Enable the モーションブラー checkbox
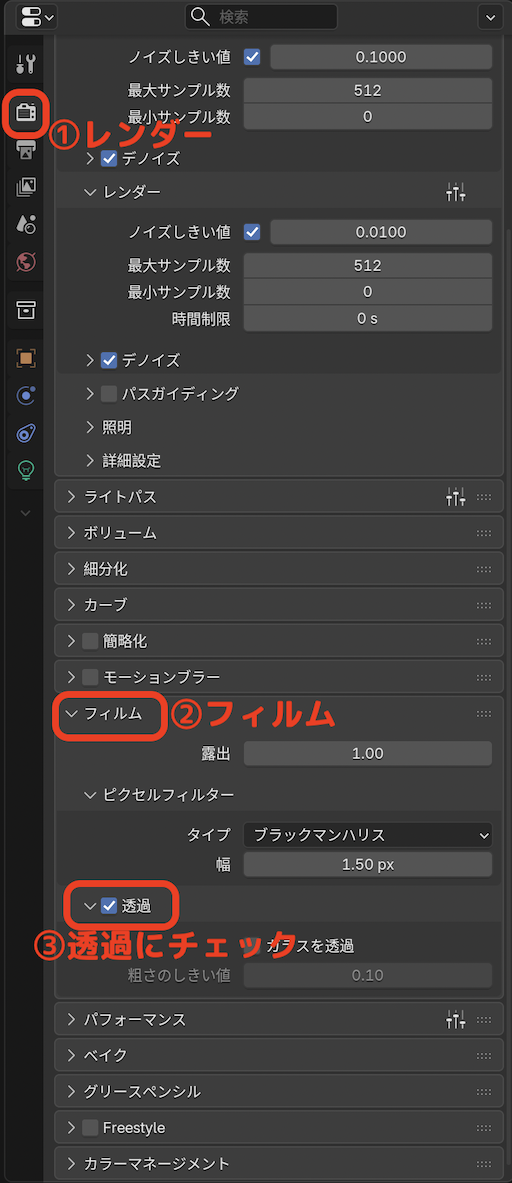The height and width of the screenshot is (1183, 512). pyautogui.click(x=90, y=678)
